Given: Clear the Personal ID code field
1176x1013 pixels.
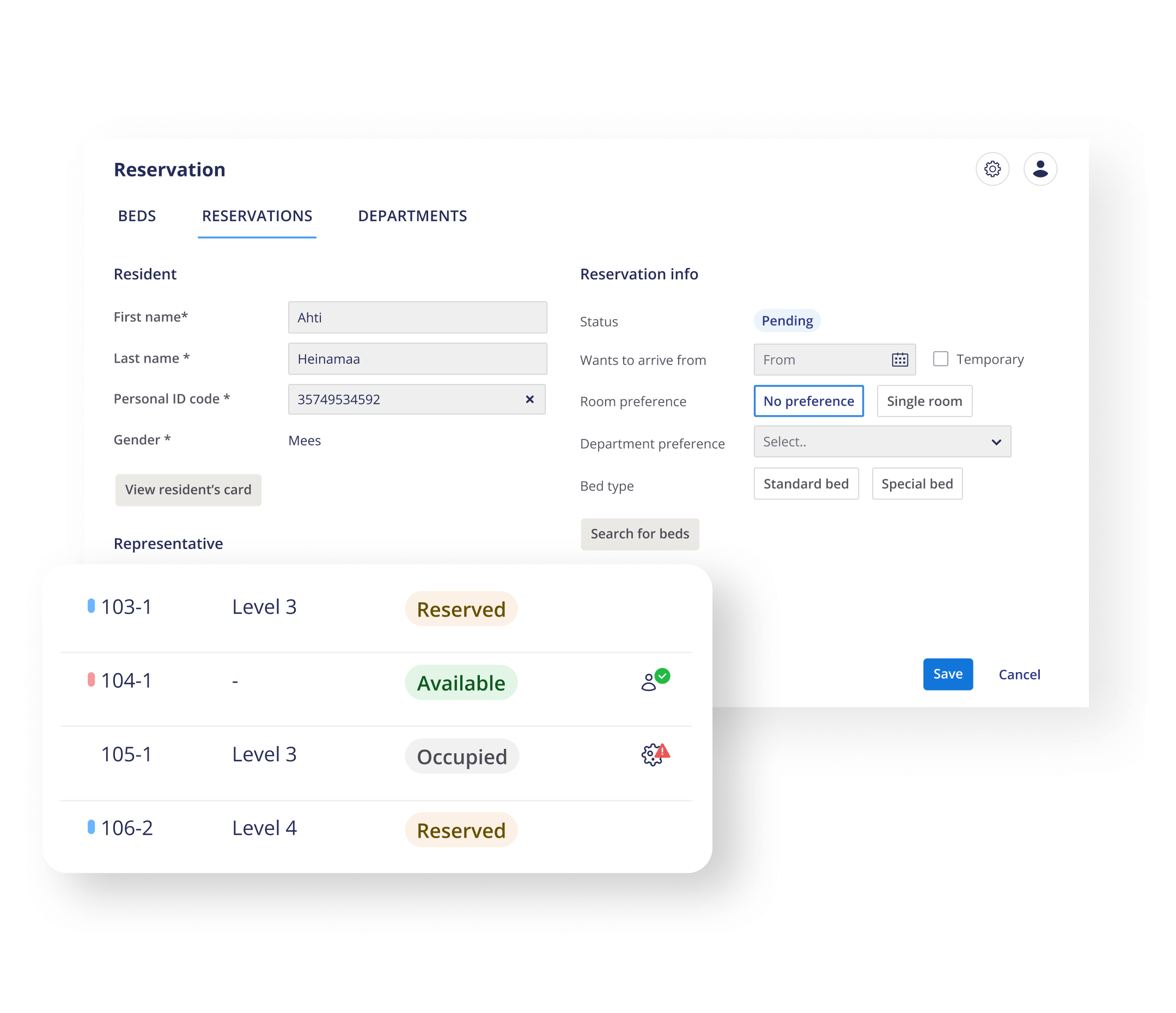Looking at the screenshot, I should pyautogui.click(x=529, y=400).
